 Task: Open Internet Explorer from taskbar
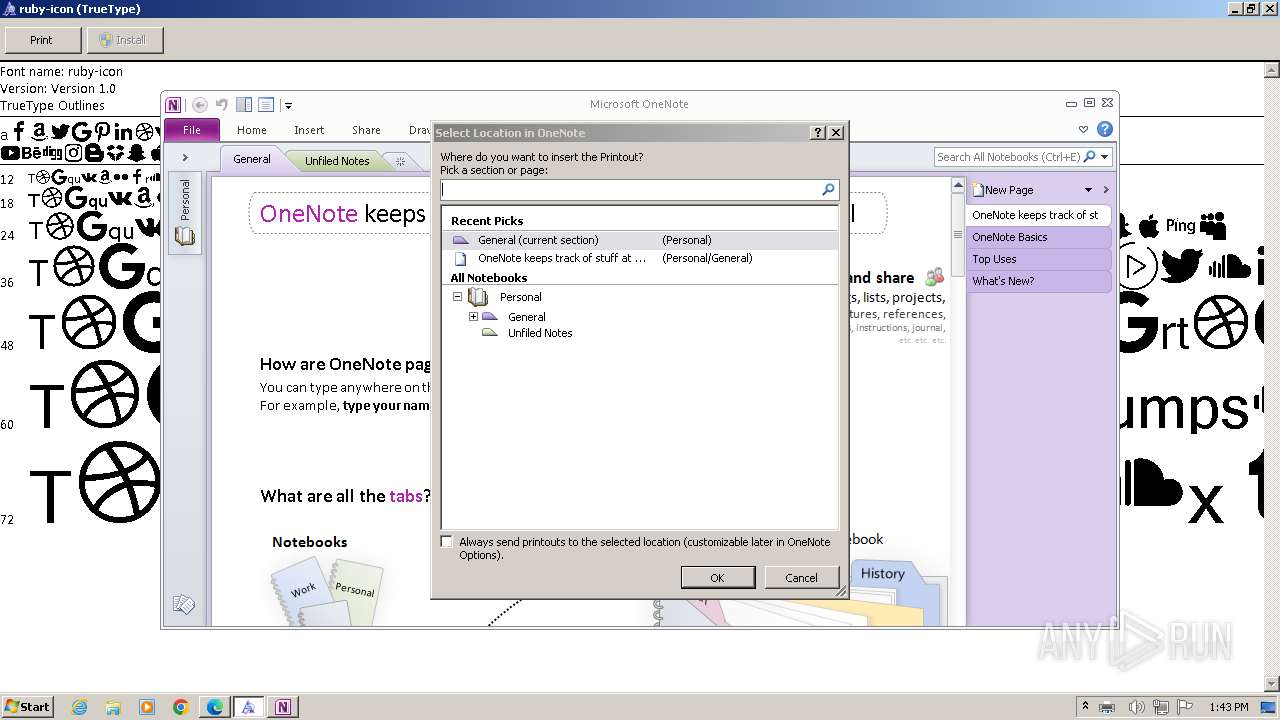pos(79,707)
